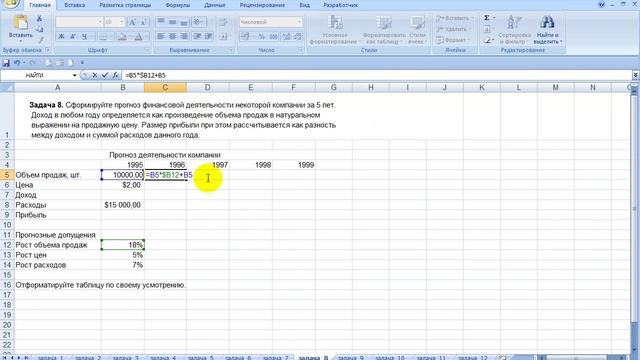Toggle Italic (К) formatting
Viewport: 640px width, 360px height.
[73, 37]
